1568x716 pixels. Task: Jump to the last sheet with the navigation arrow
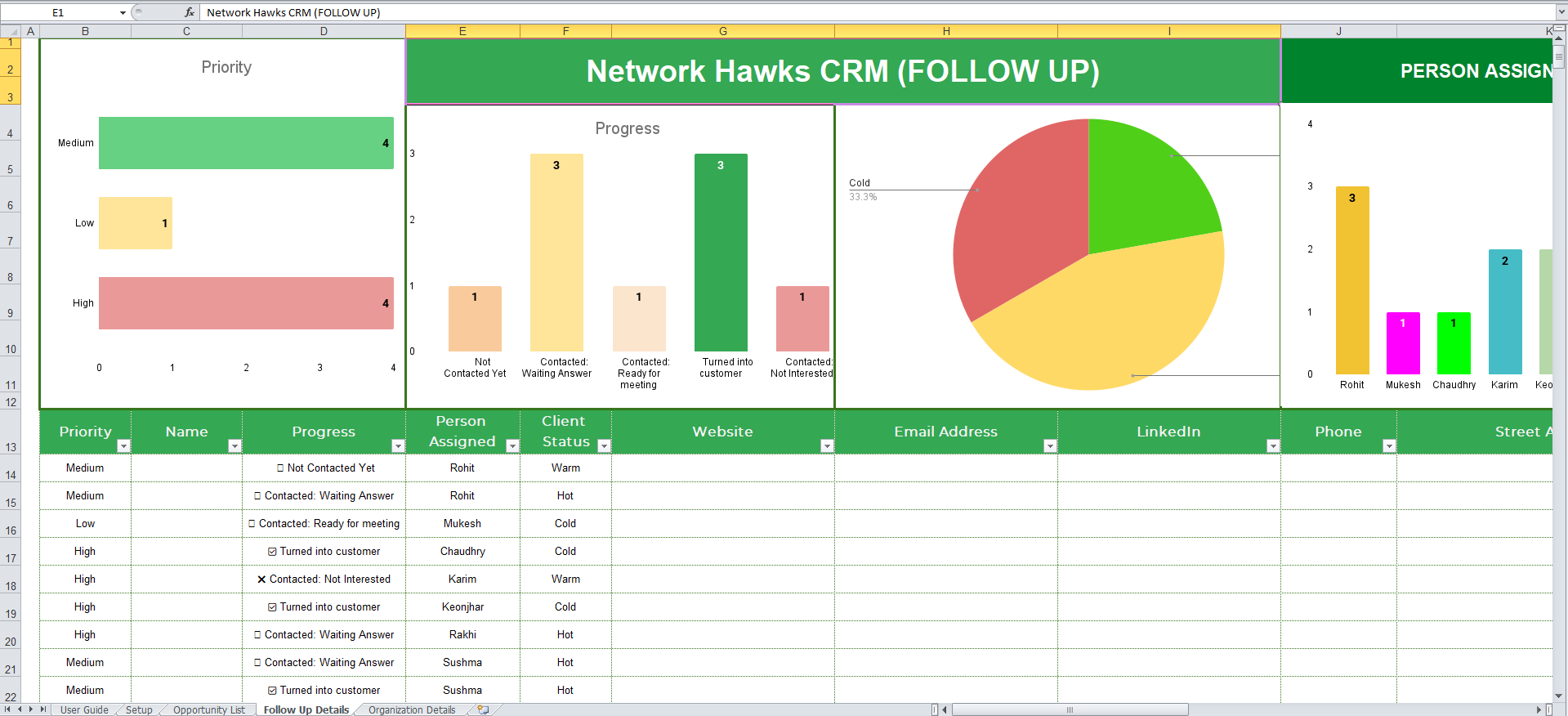pos(42,709)
